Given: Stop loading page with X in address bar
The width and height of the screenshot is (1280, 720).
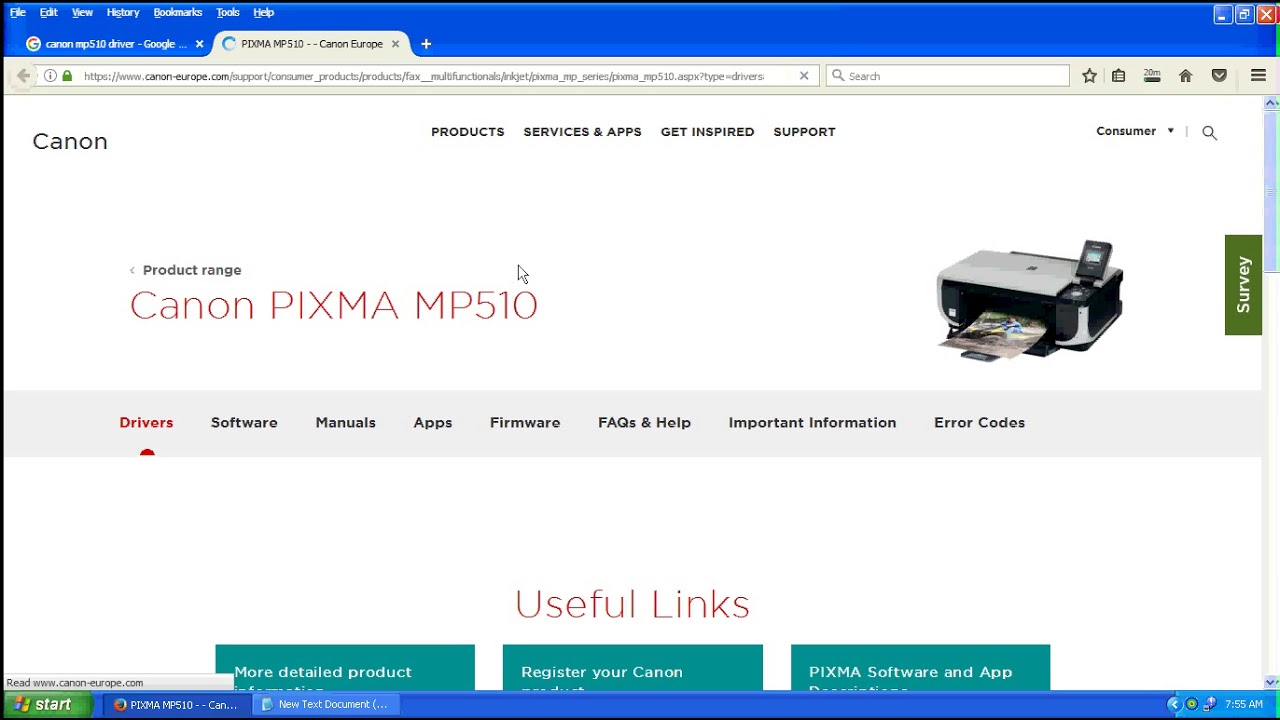Looking at the screenshot, I should coord(804,76).
